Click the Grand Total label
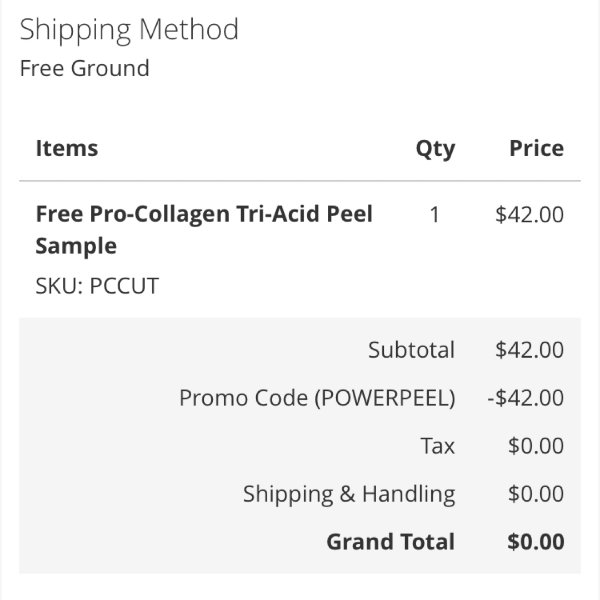Screen dimensions: 600x600 pyautogui.click(x=390, y=542)
